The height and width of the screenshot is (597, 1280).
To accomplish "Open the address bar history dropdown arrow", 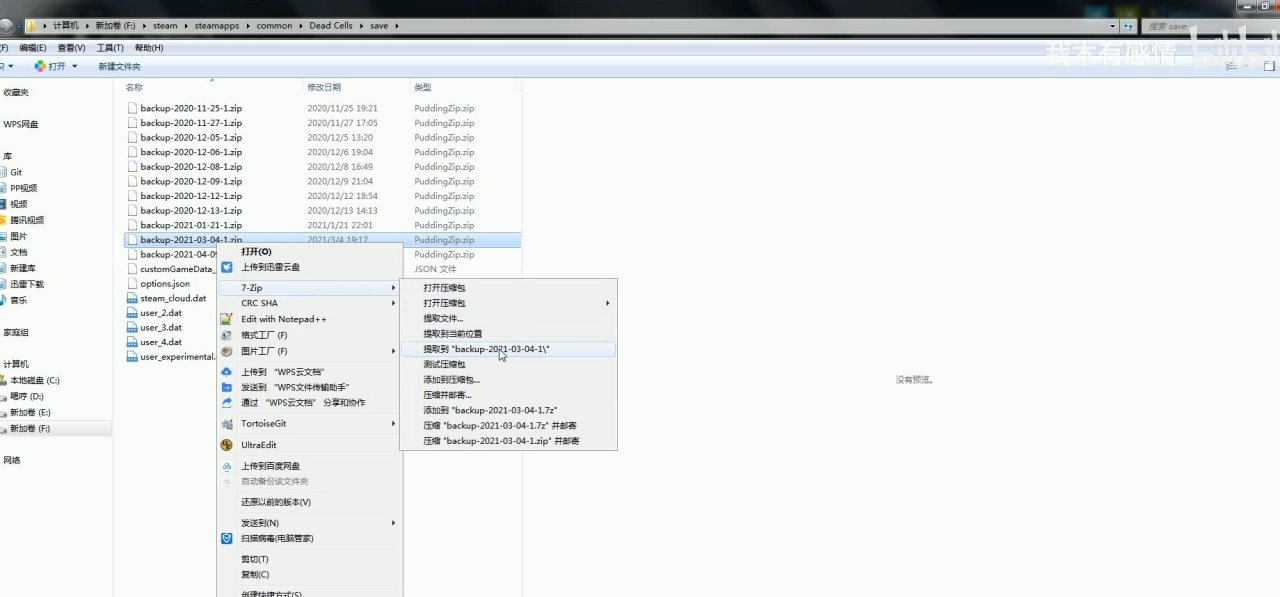I will tap(1113, 26).
